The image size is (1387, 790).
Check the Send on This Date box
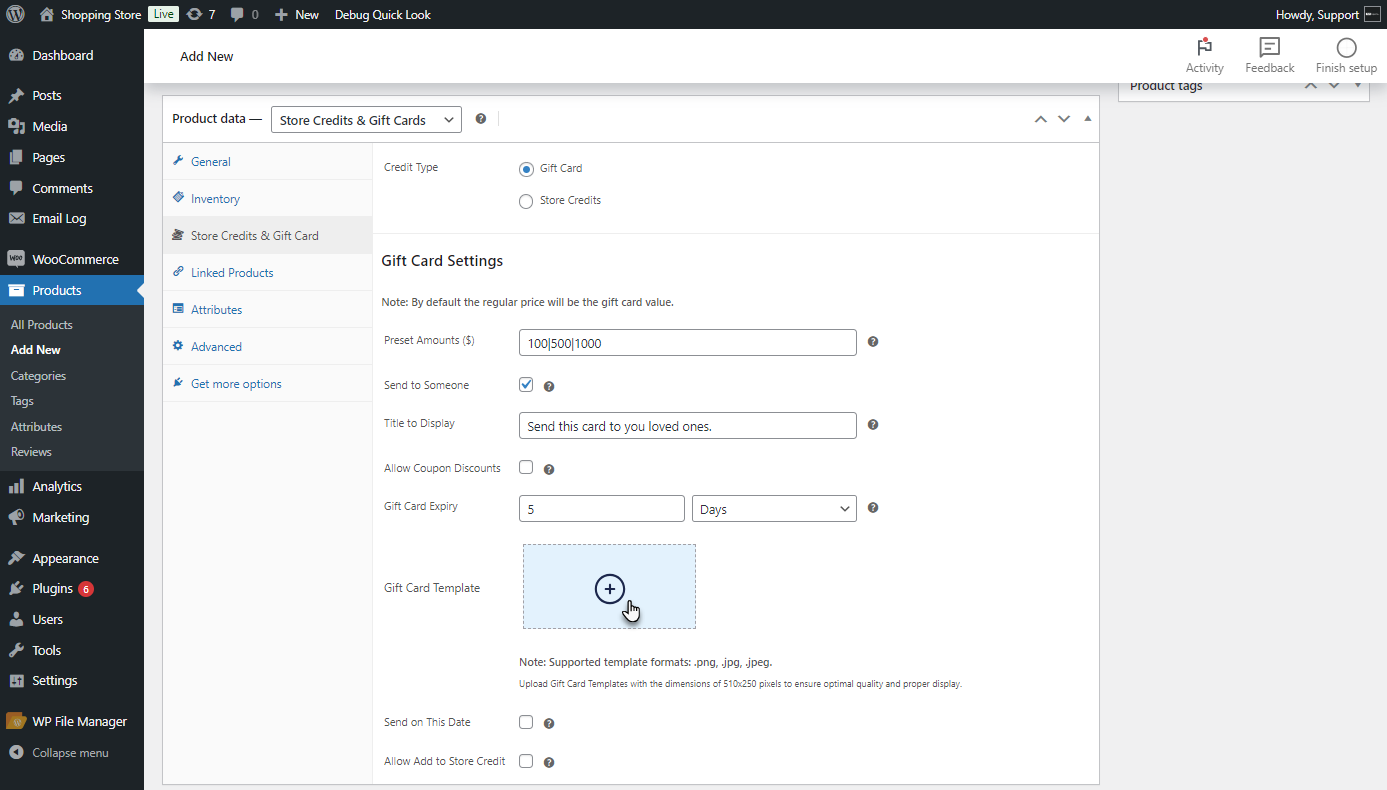click(526, 722)
